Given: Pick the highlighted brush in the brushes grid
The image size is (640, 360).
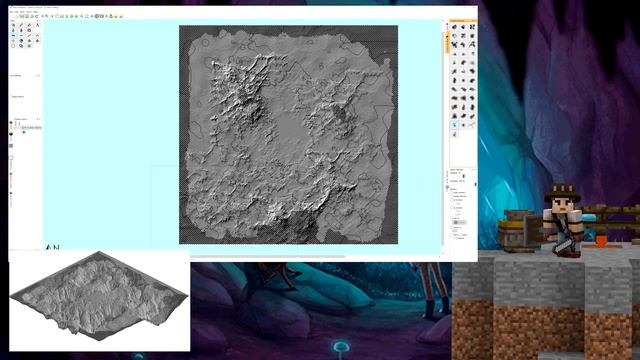Looking at the screenshot, I should point(454,125).
